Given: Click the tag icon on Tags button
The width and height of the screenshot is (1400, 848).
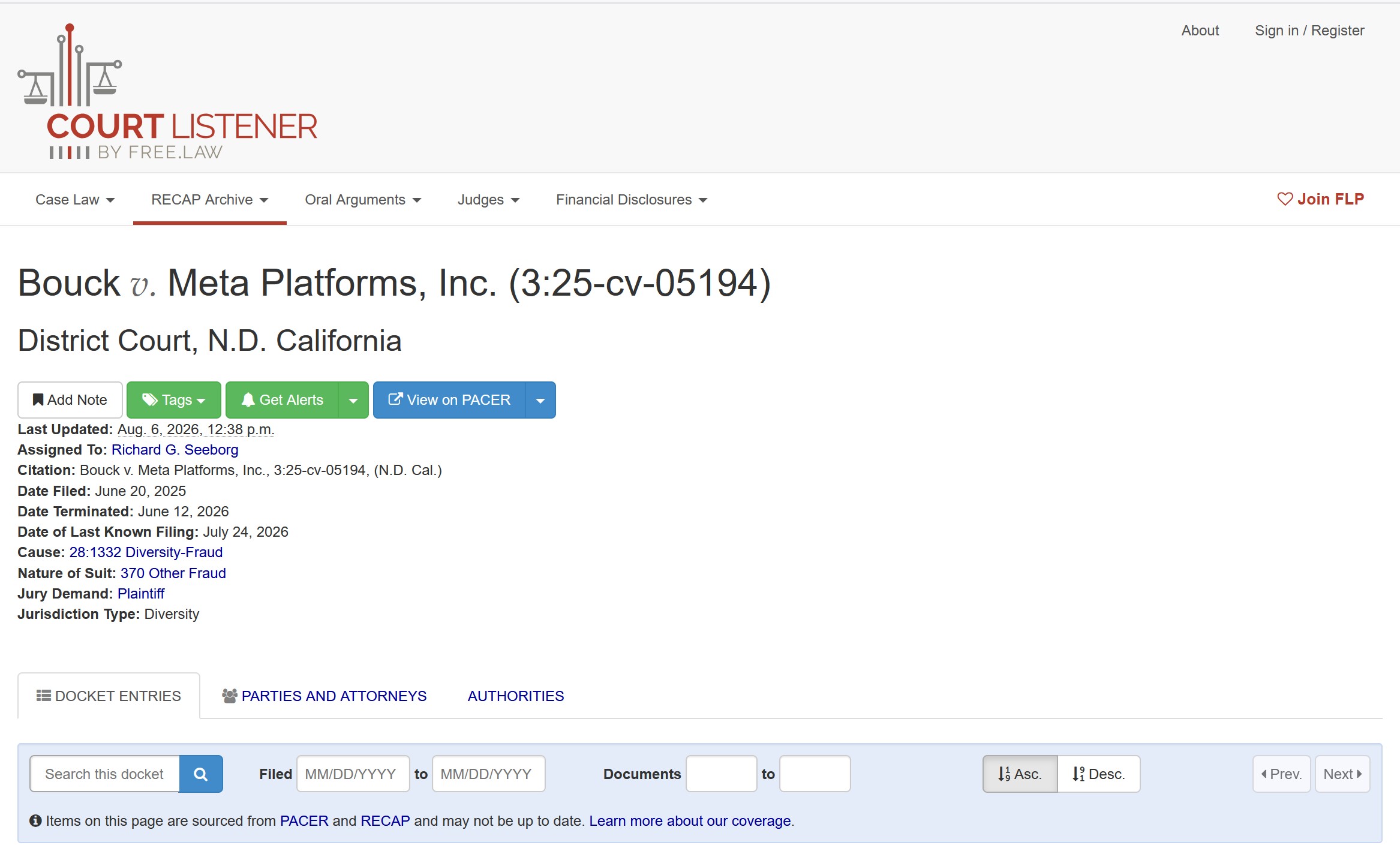Looking at the screenshot, I should (x=149, y=400).
